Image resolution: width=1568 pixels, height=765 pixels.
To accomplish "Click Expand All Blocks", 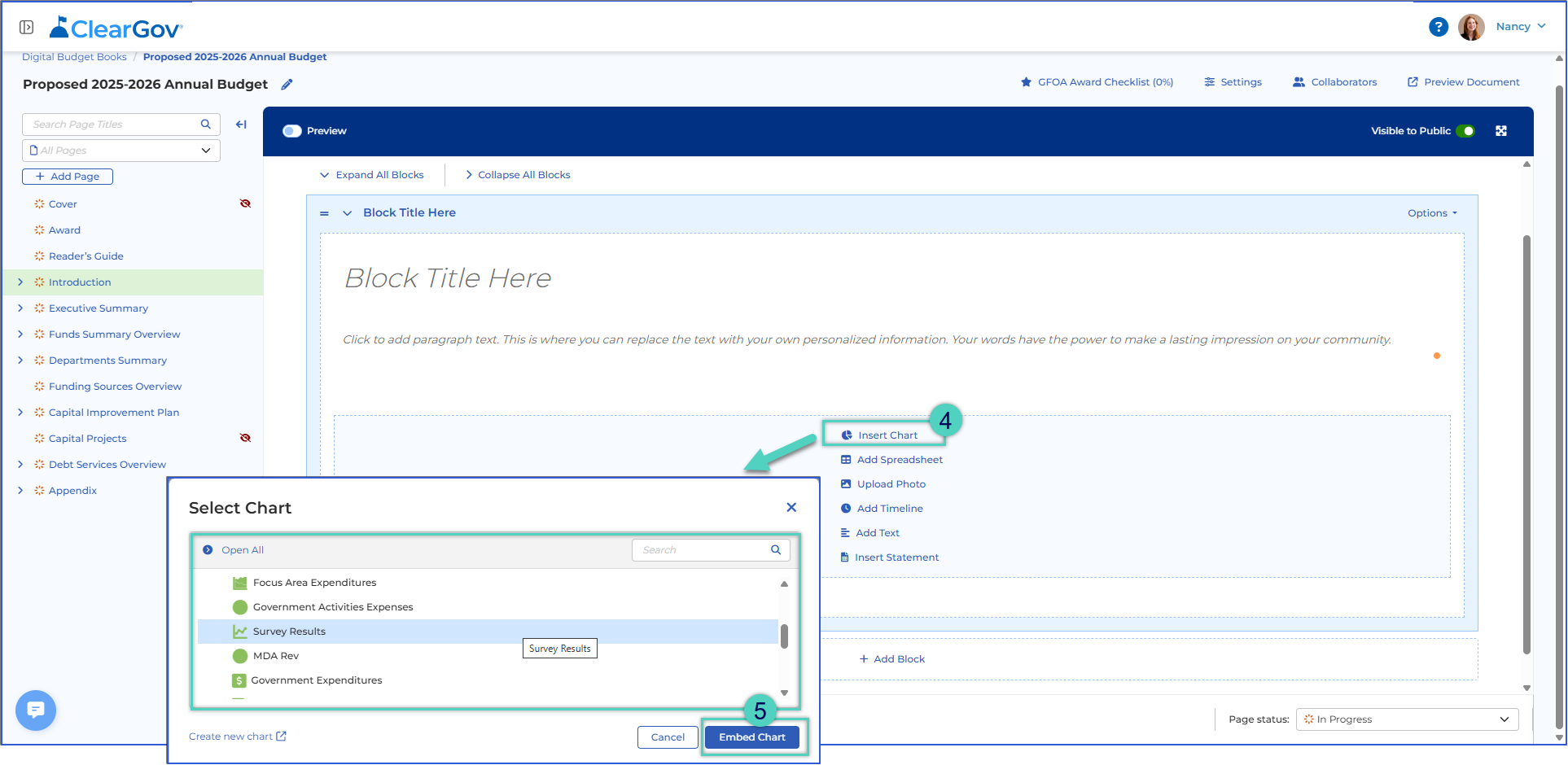I will pos(371,175).
